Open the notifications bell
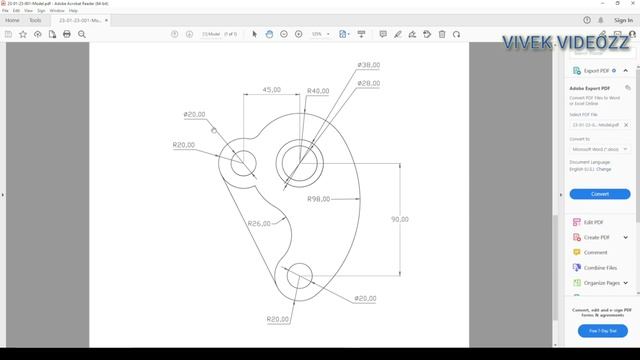The width and height of the screenshot is (640, 360). pos(601,20)
